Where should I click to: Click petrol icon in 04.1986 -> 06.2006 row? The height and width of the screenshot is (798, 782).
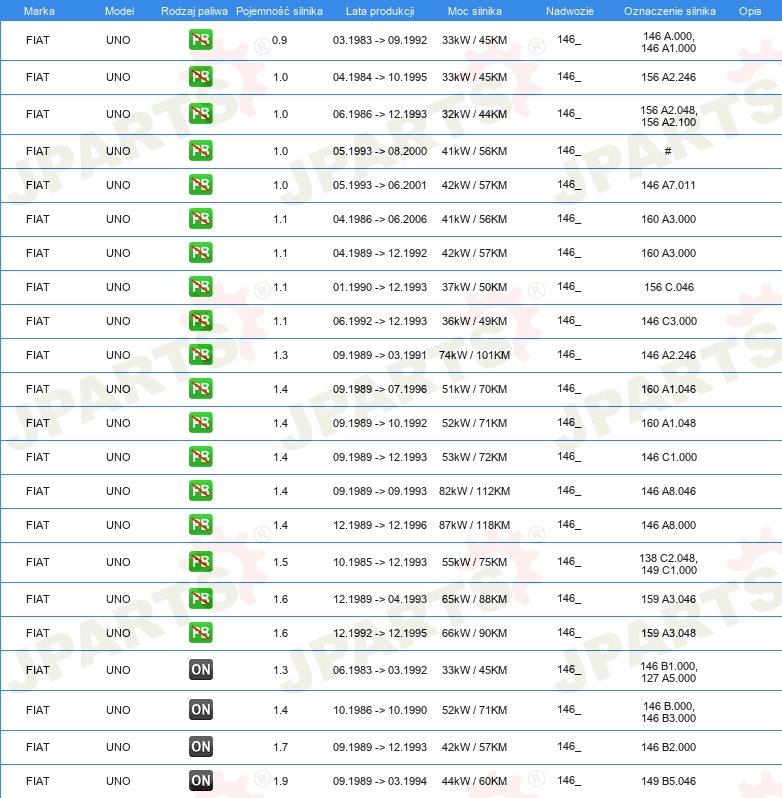[x=200, y=219]
